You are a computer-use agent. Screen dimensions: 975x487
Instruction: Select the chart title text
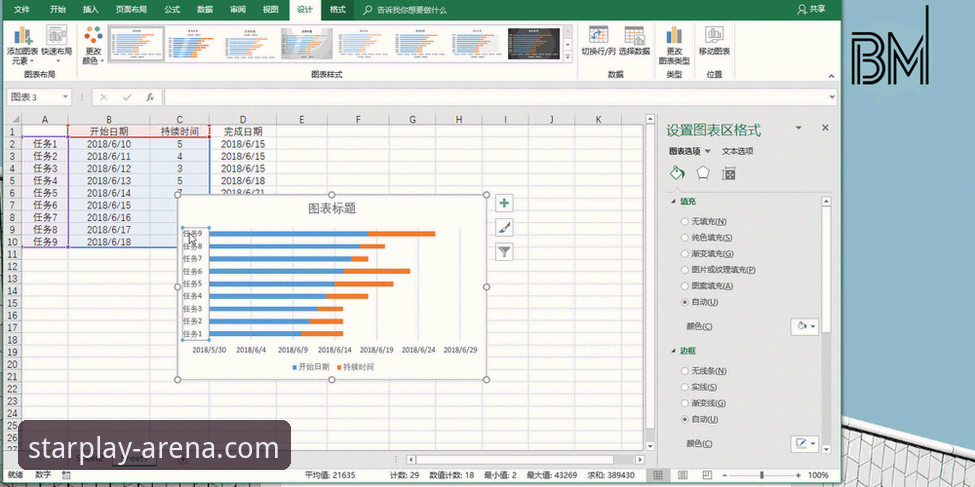(332, 208)
